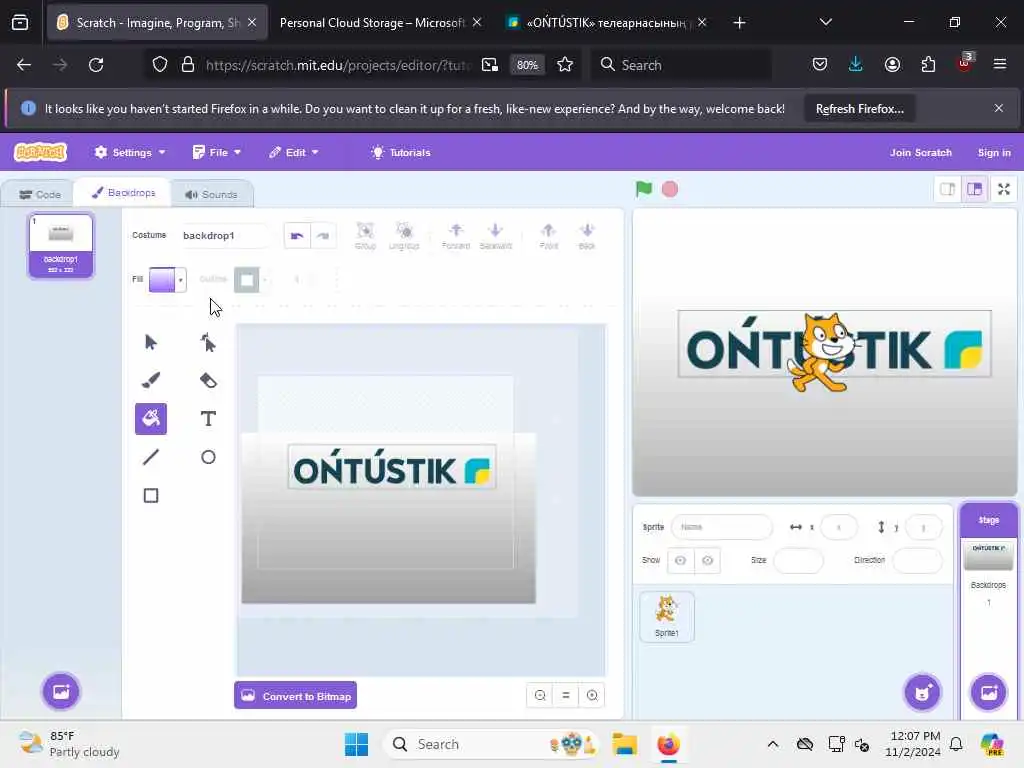The image size is (1024, 768).
Task: Click the sprite Name input field
Action: [x=722, y=527]
